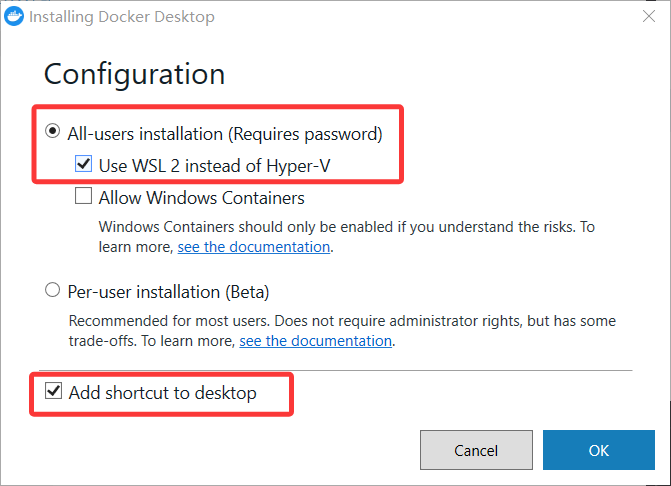Uncheck the Use WSL 2 checkbox
671x486 pixels.
(83, 163)
